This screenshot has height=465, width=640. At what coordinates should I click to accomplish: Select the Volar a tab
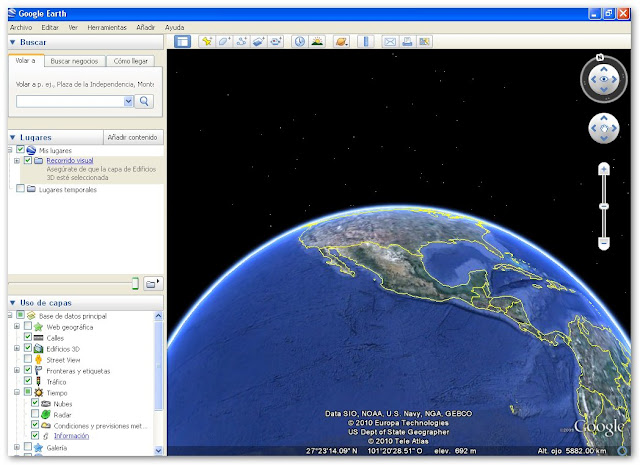25,61
